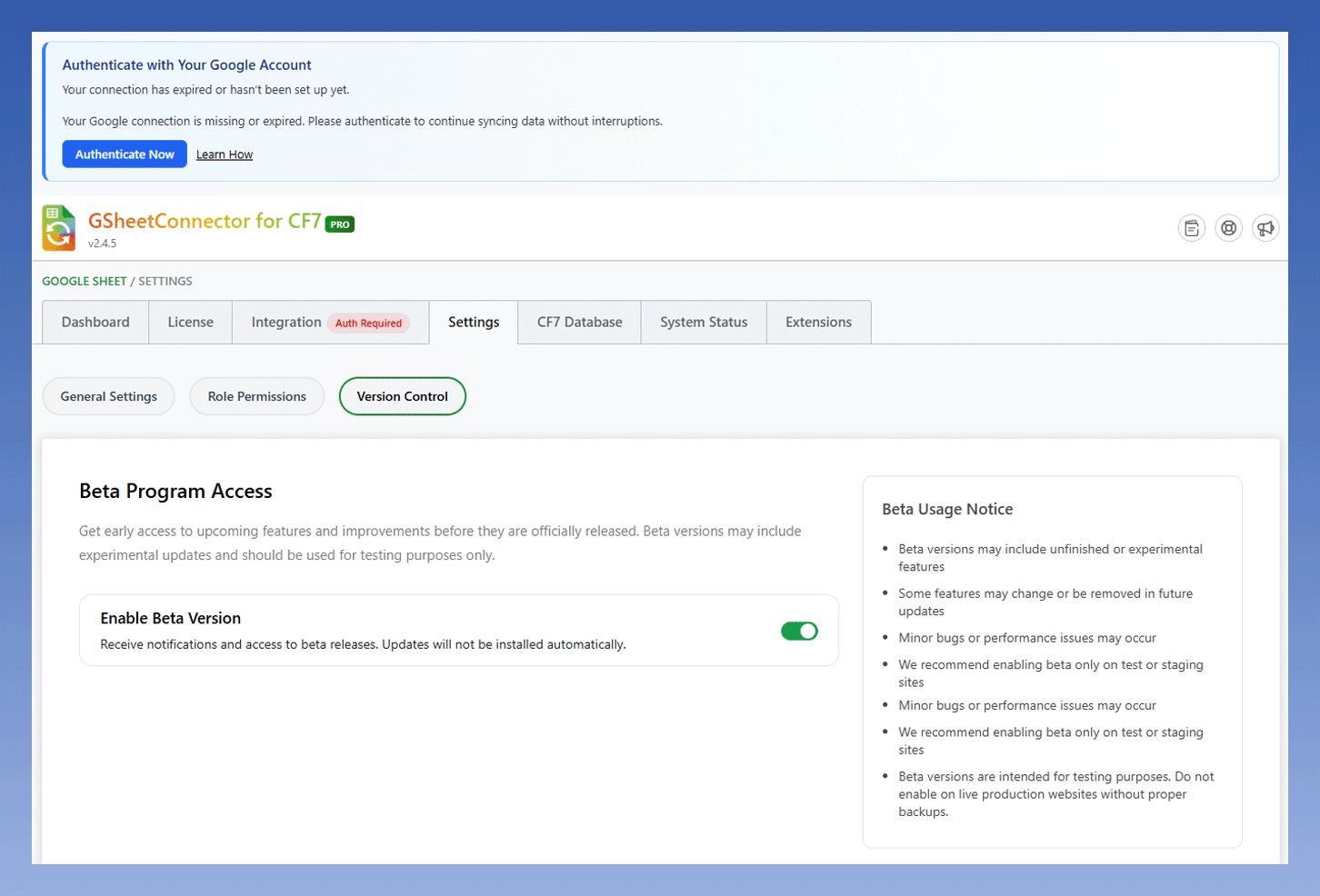Click the PRO badge next to title

tap(340, 224)
